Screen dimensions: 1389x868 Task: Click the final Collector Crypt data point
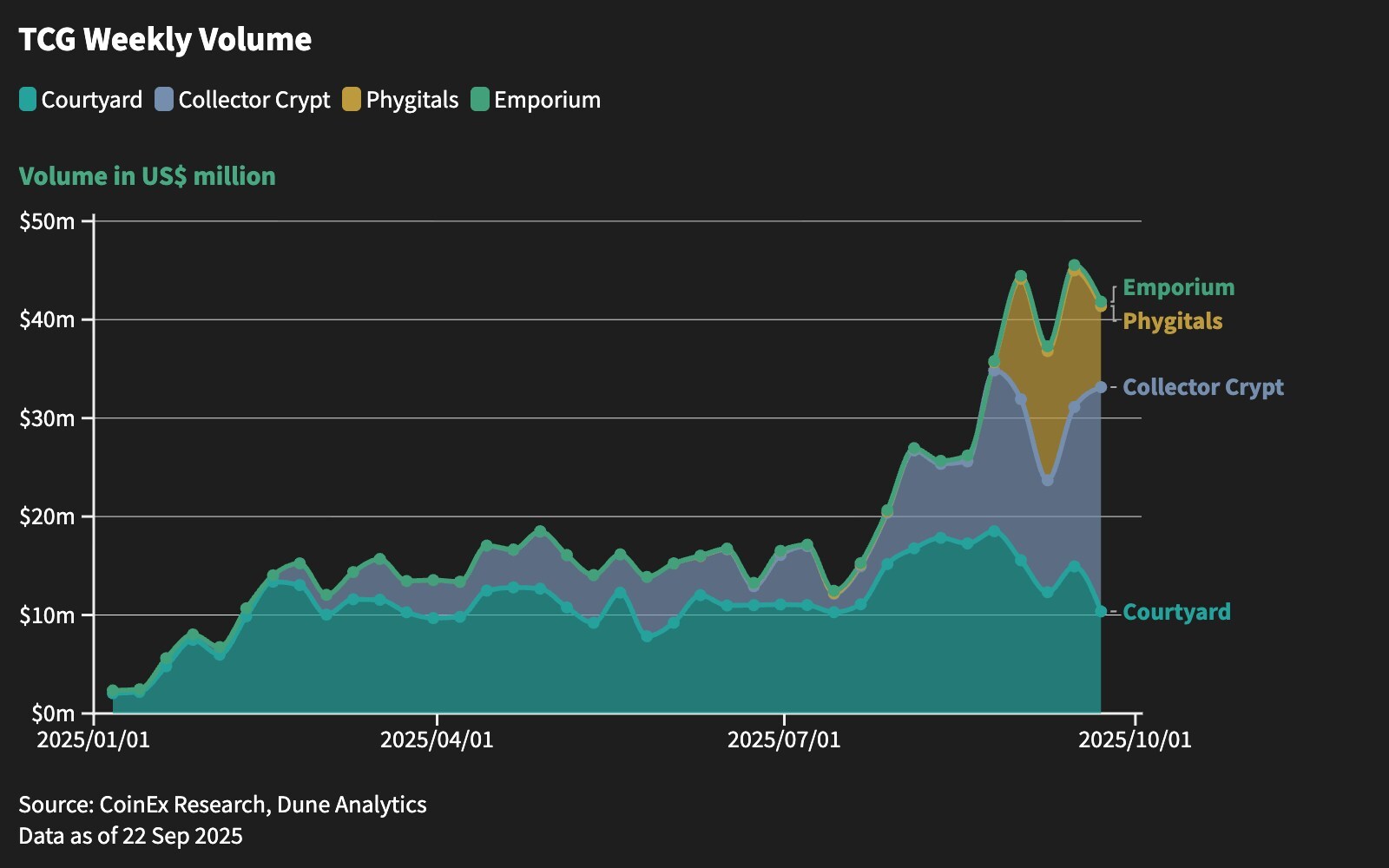pos(1101,387)
